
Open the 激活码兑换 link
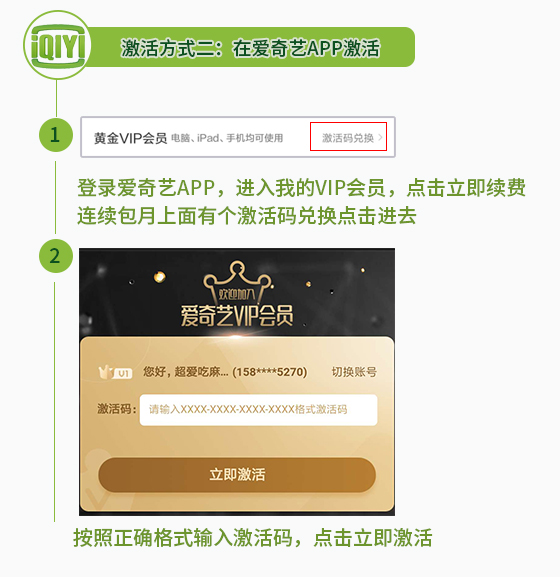click(348, 137)
